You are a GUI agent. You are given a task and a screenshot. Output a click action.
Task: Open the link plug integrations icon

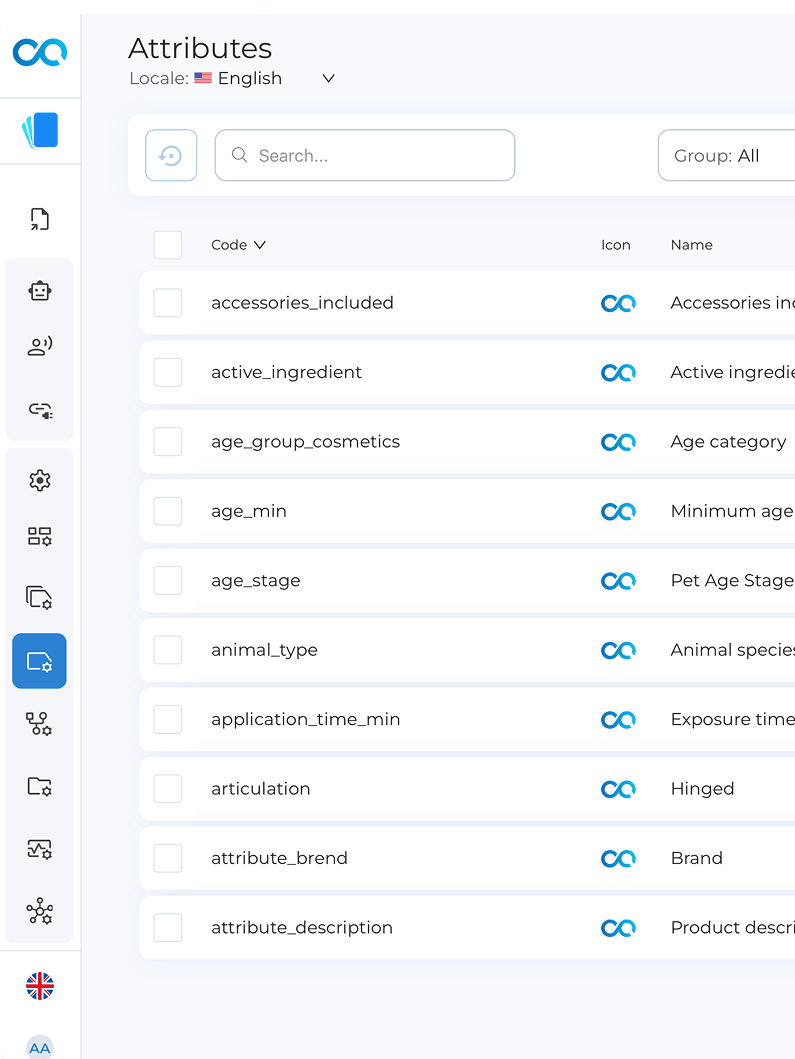point(40,410)
